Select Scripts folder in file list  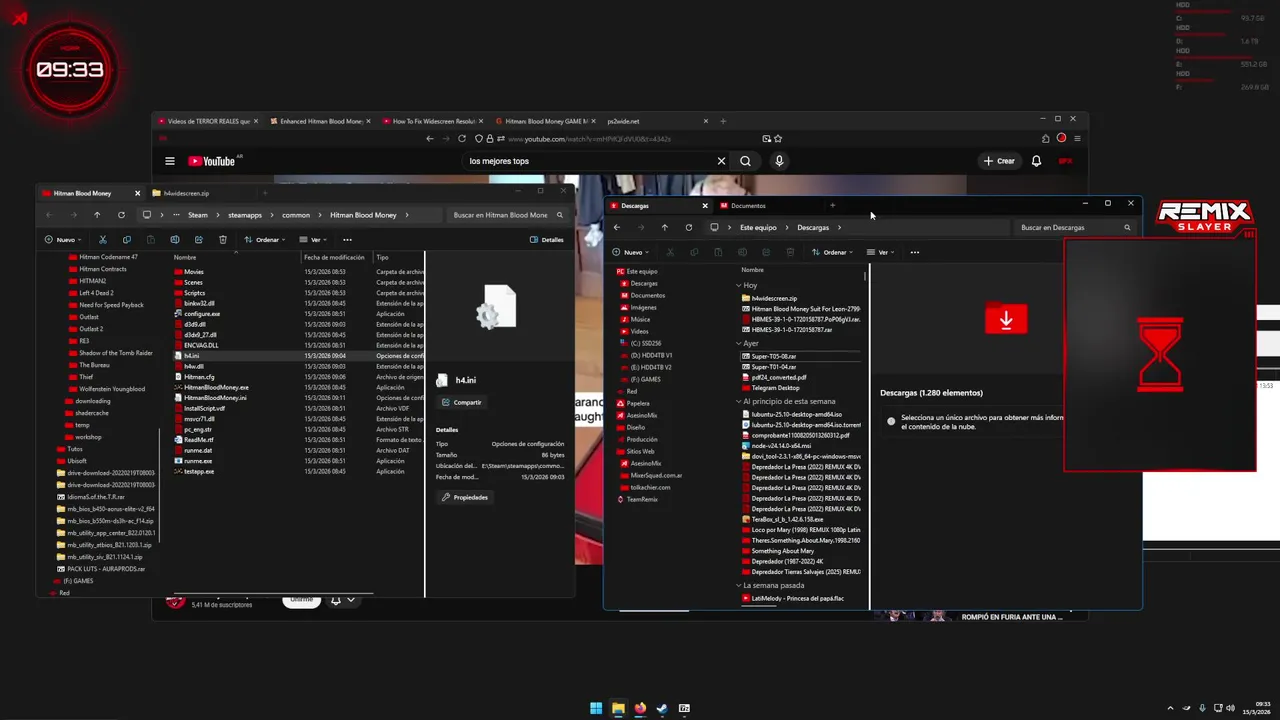(x=194, y=293)
